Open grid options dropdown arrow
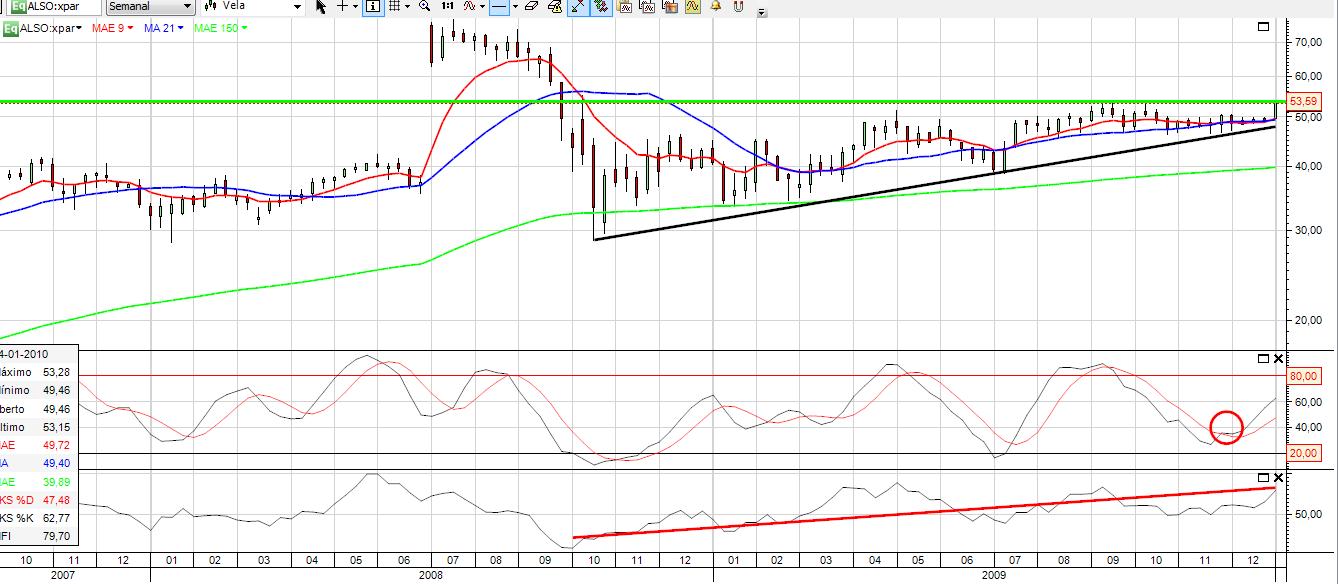The width and height of the screenshot is (1338, 584). click(408, 6)
